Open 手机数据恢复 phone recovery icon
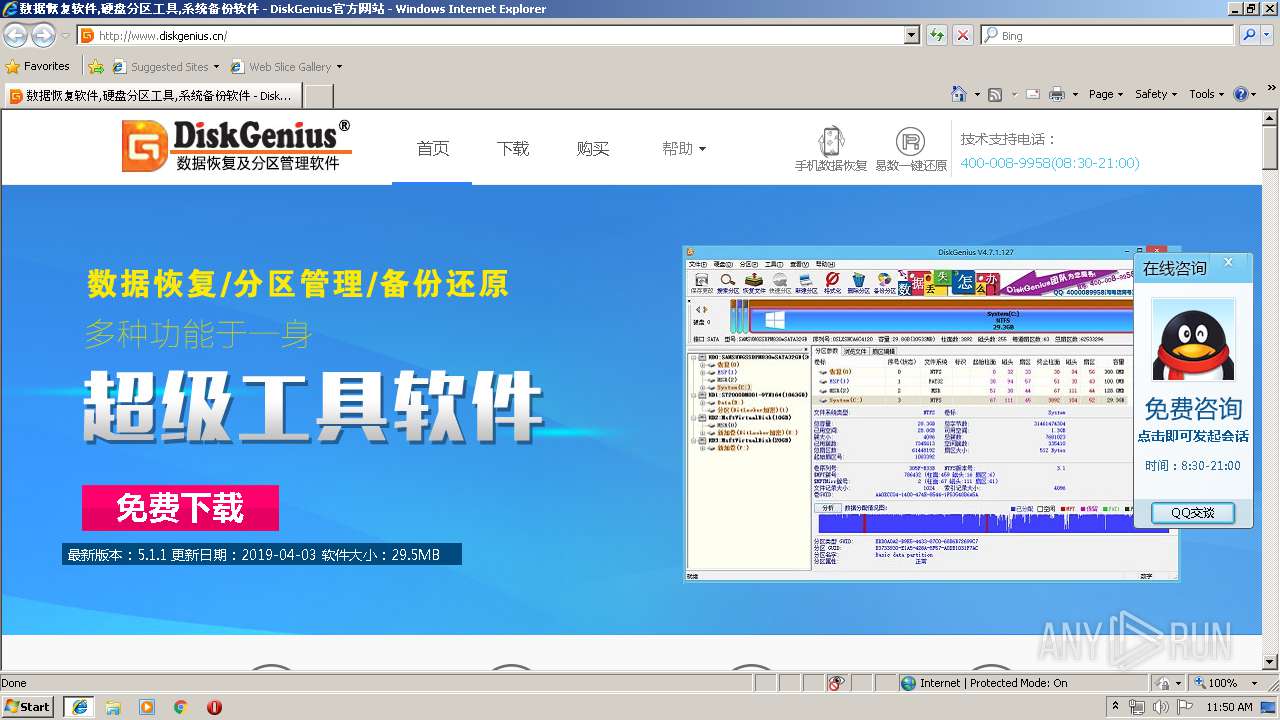Image resolution: width=1280 pixels, height=720 pixels. click(x=831, y=149)
